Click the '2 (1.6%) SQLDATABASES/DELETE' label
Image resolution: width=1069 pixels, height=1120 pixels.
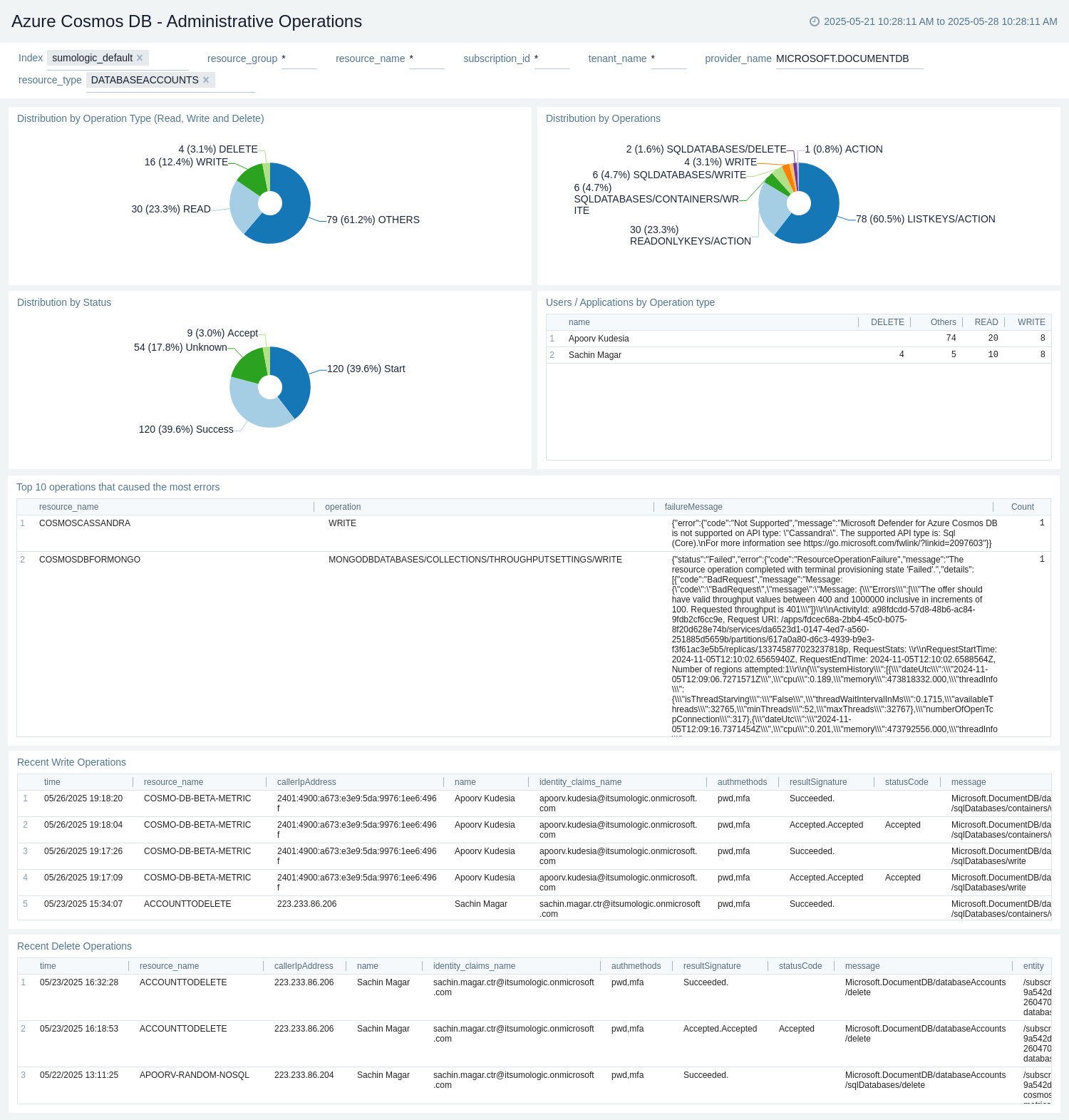(706, 149)
